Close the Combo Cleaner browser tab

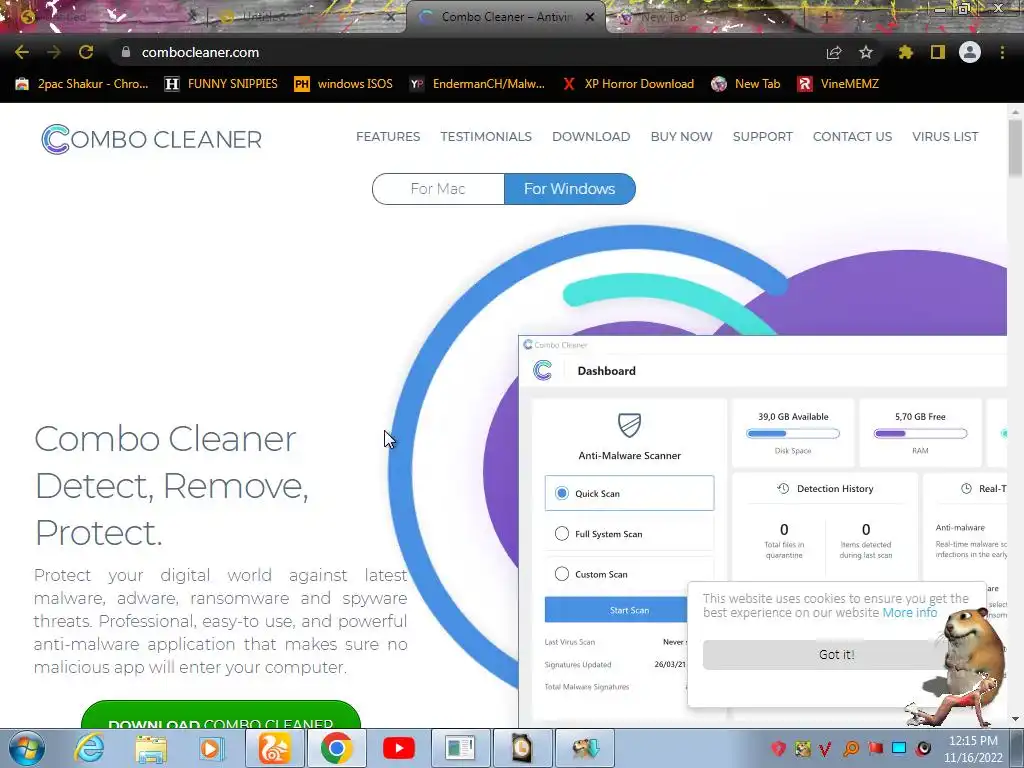point(590,17)
